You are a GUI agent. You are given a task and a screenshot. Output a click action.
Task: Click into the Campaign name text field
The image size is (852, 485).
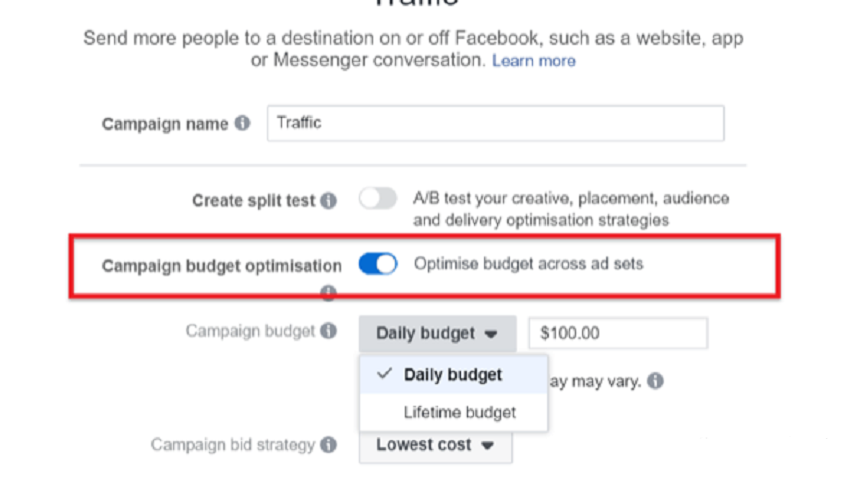(x=495, y=124)
